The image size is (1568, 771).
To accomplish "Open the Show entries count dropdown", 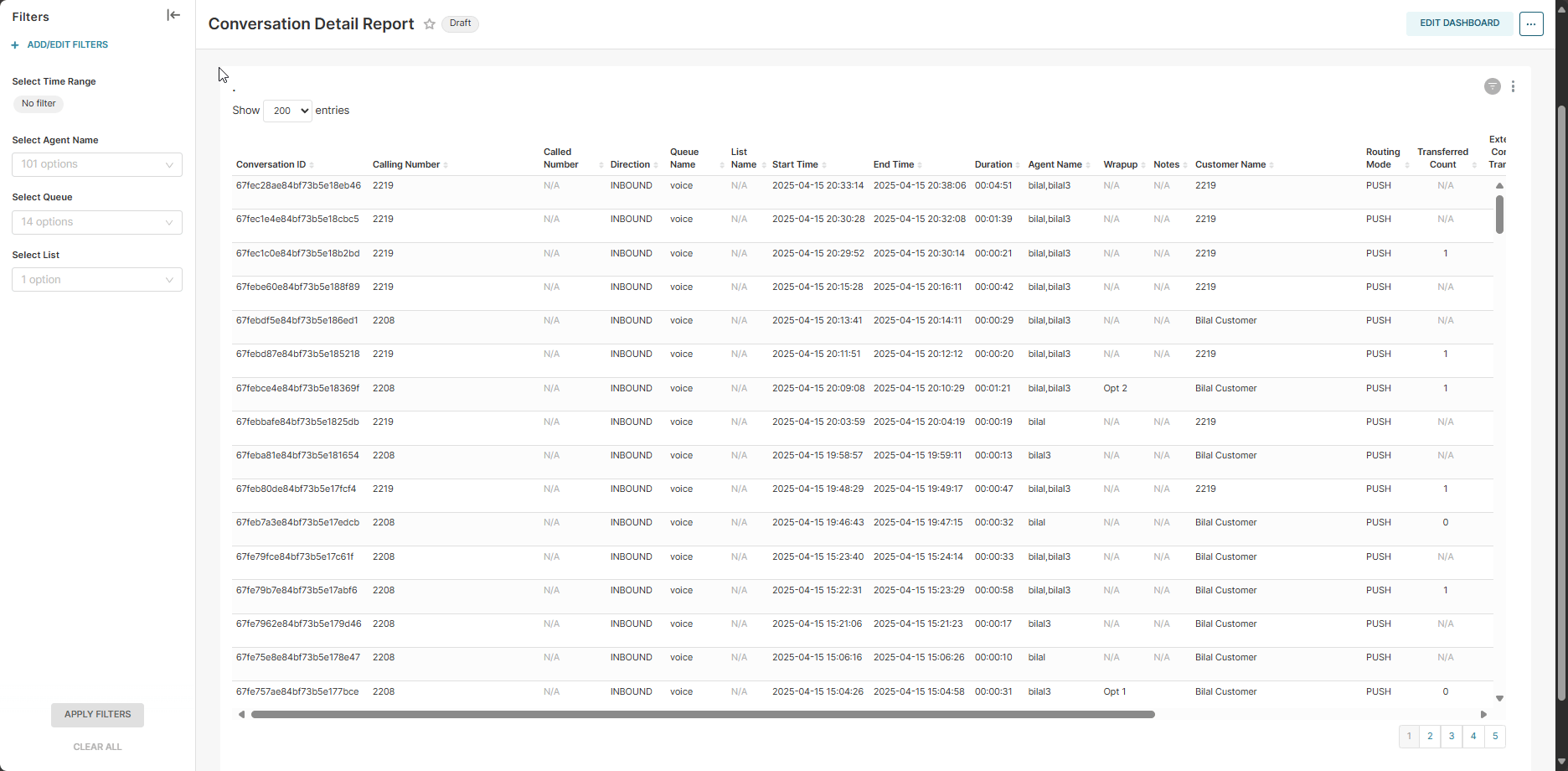I will tap(287, 111).
